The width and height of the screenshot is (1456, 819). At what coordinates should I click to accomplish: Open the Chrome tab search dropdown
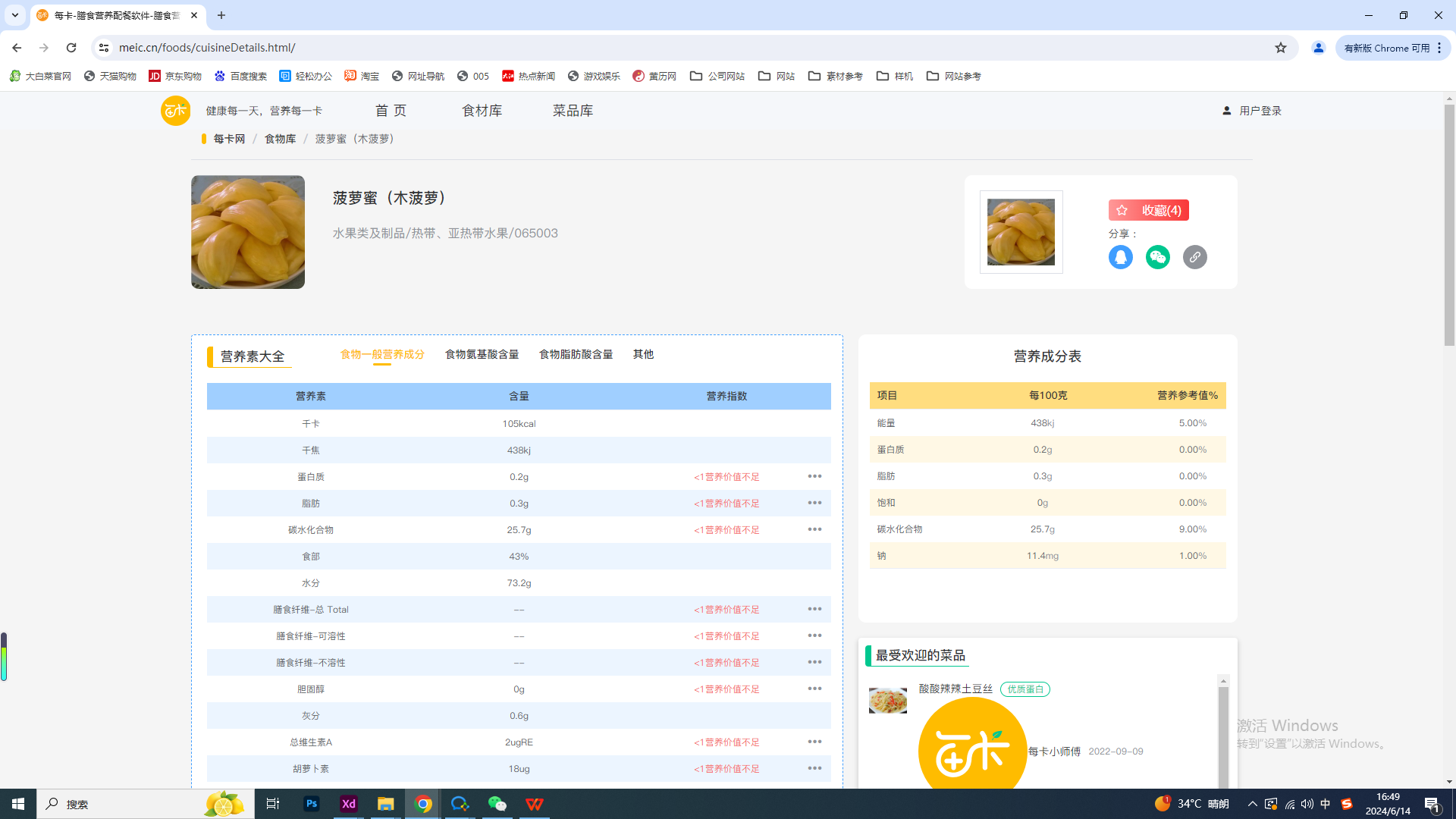pos(14,15)
